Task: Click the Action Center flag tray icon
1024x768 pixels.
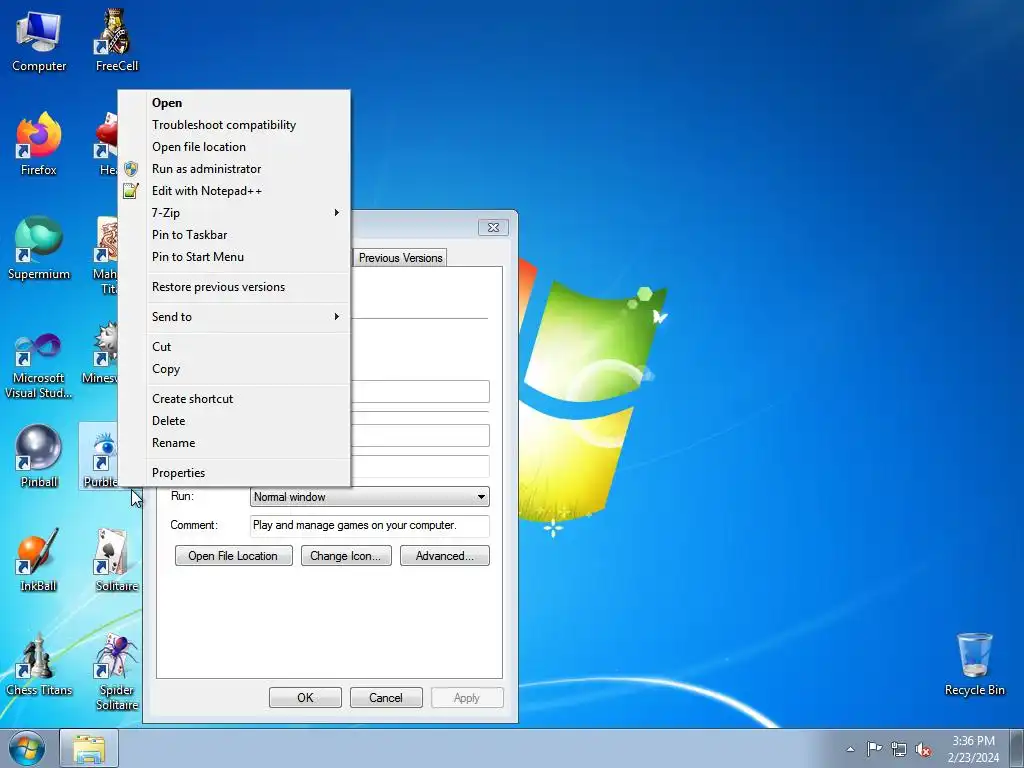Action: pos(874,749)
